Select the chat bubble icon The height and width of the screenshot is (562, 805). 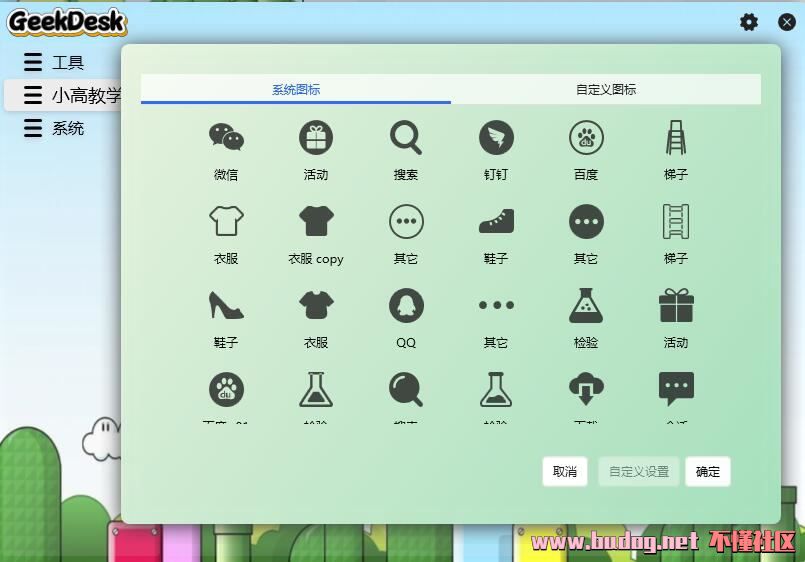point(676,389)
